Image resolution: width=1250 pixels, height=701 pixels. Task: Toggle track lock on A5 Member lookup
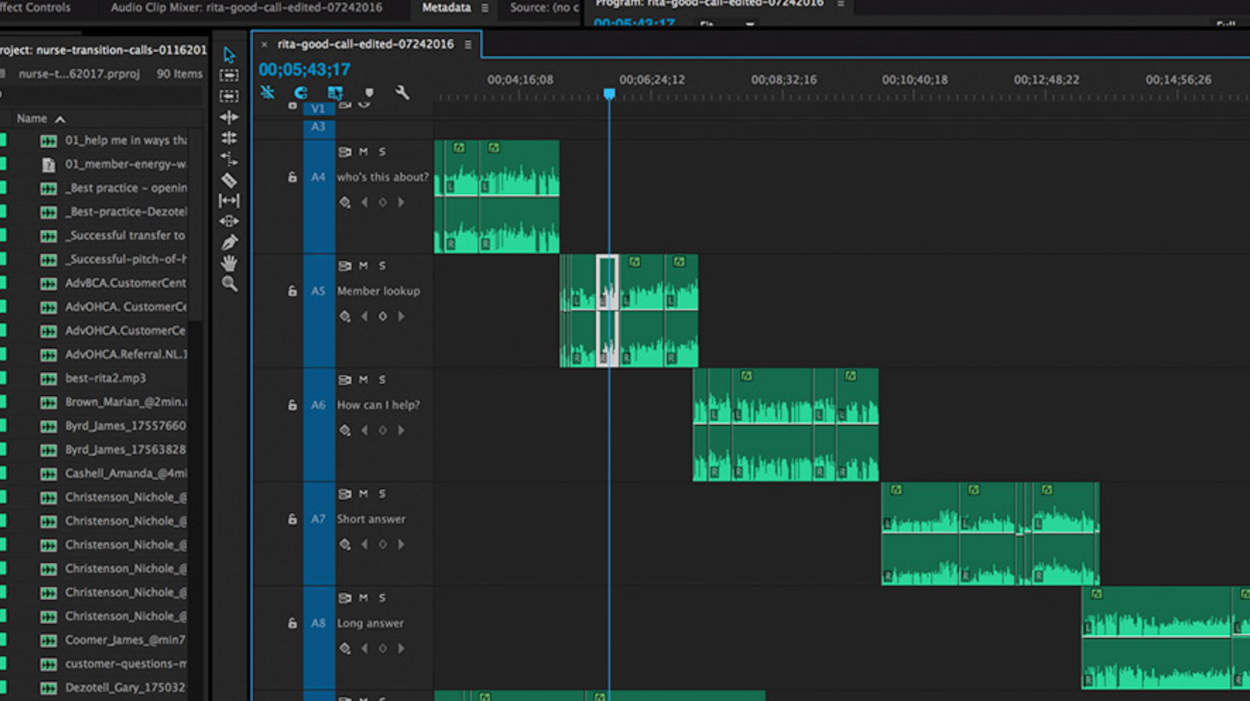click(292, 291)
